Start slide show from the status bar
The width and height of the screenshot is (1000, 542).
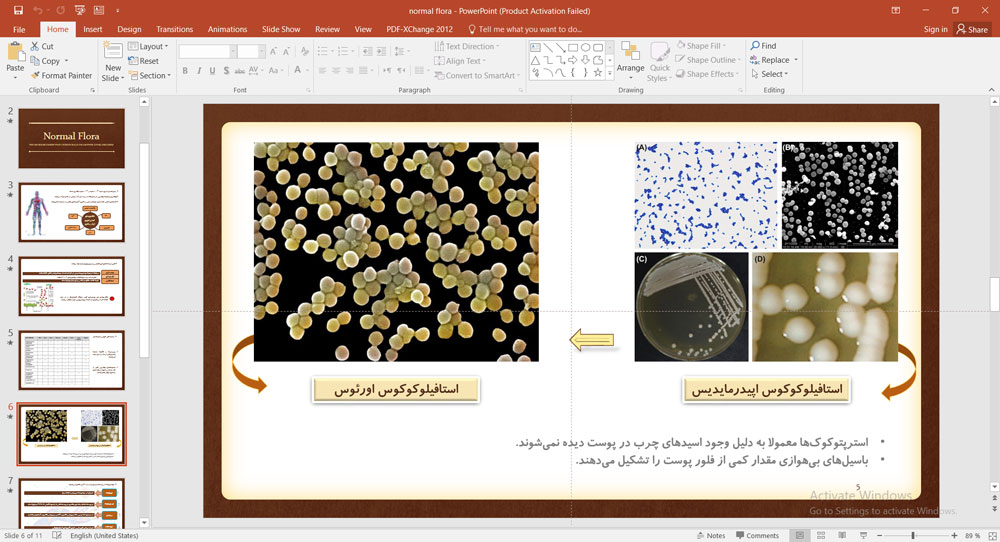[x=866, y=535]
